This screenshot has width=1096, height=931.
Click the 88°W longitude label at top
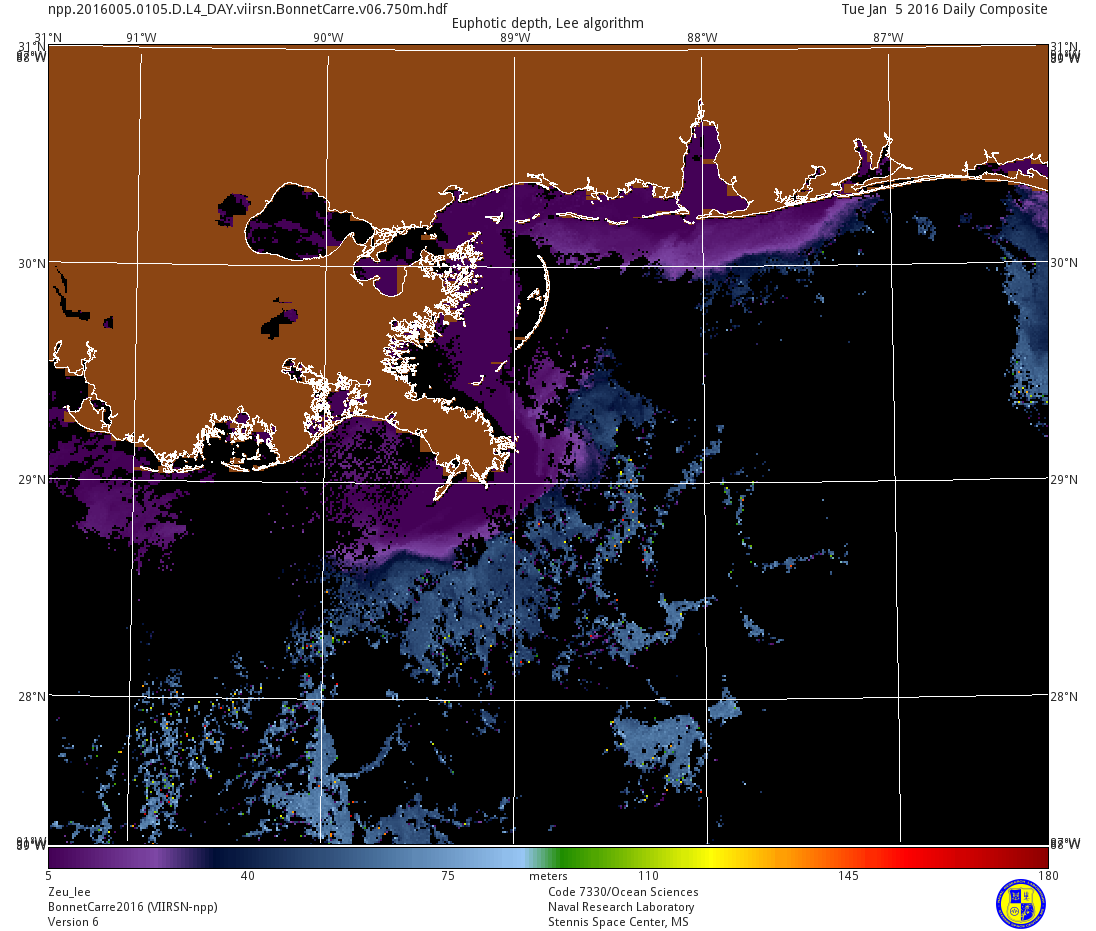click(x=701, y=38)
